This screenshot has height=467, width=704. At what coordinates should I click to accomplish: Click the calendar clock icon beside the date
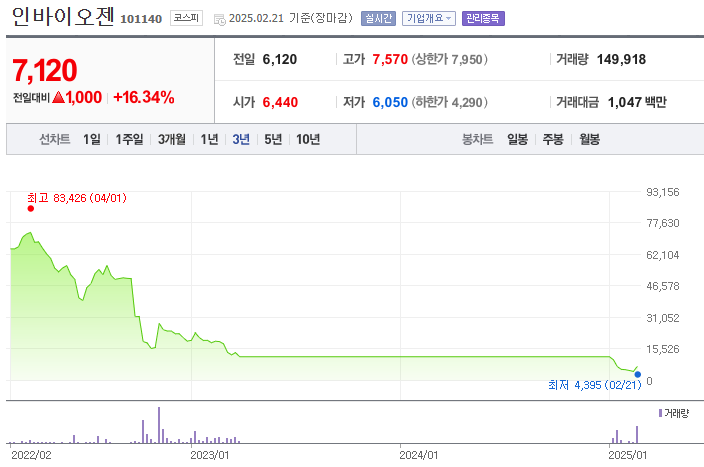pyautogui.click(x=220, y=19)
